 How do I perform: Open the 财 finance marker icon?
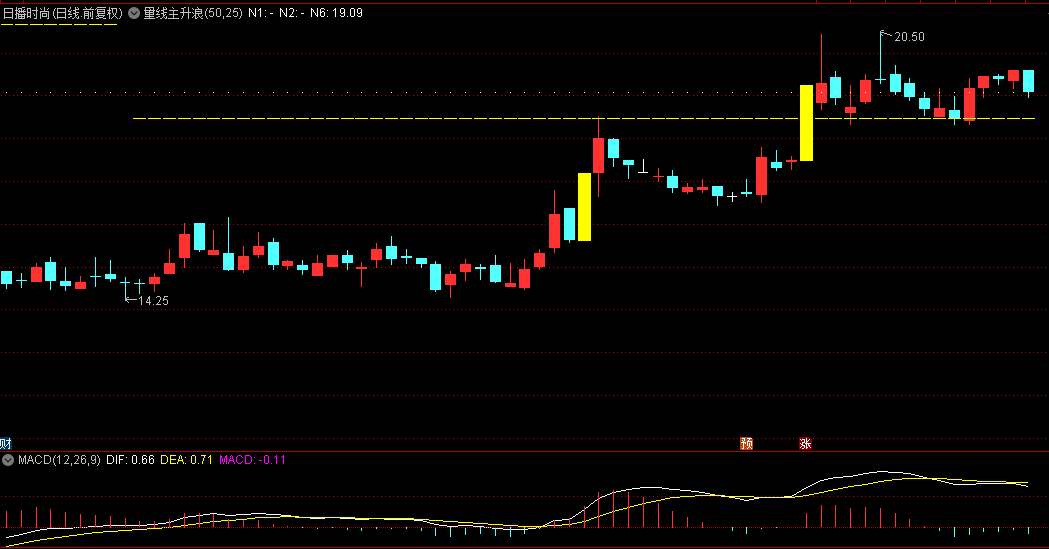coord(5,444)
